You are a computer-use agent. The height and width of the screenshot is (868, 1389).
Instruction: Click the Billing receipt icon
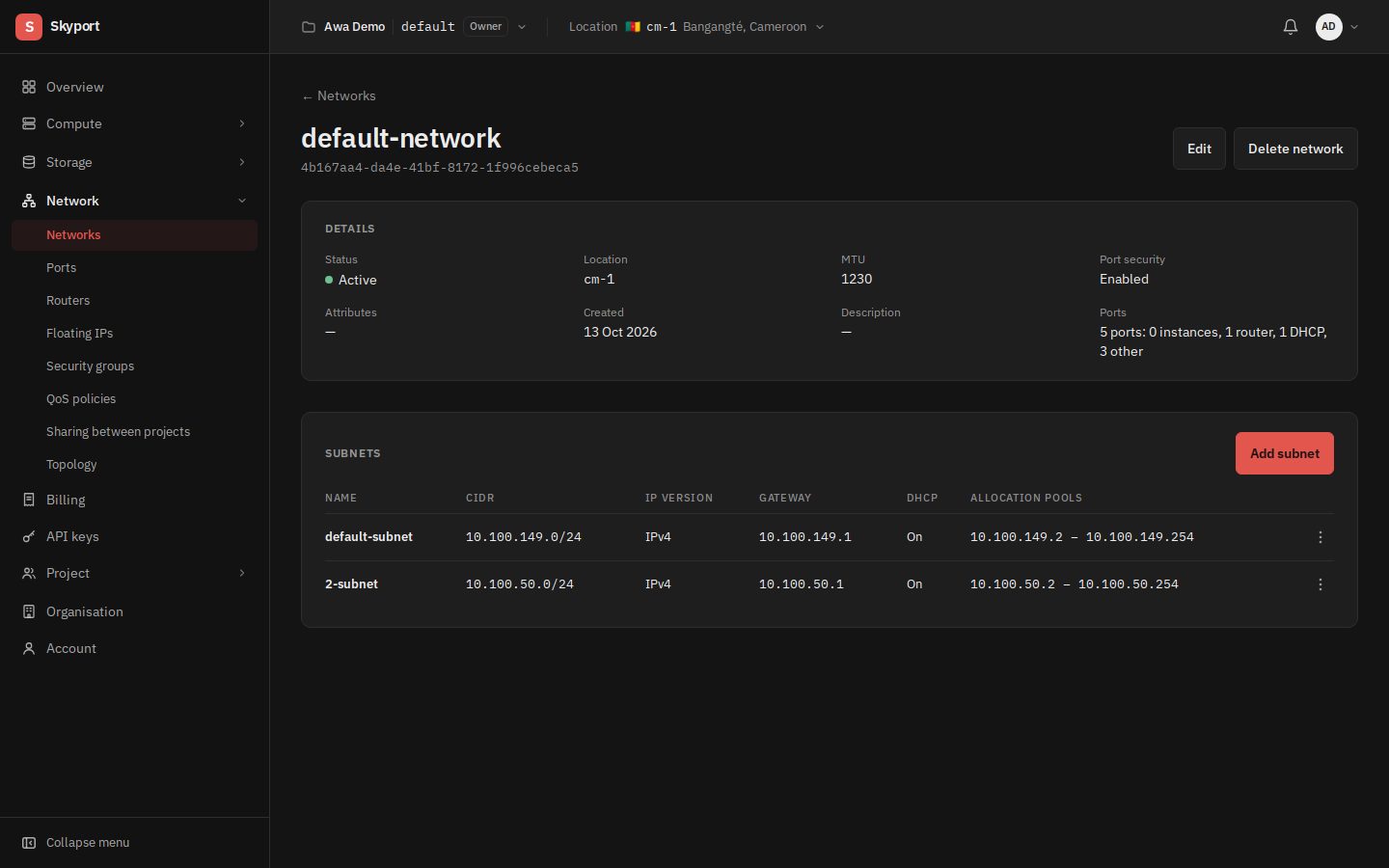(x=29, y=500)
